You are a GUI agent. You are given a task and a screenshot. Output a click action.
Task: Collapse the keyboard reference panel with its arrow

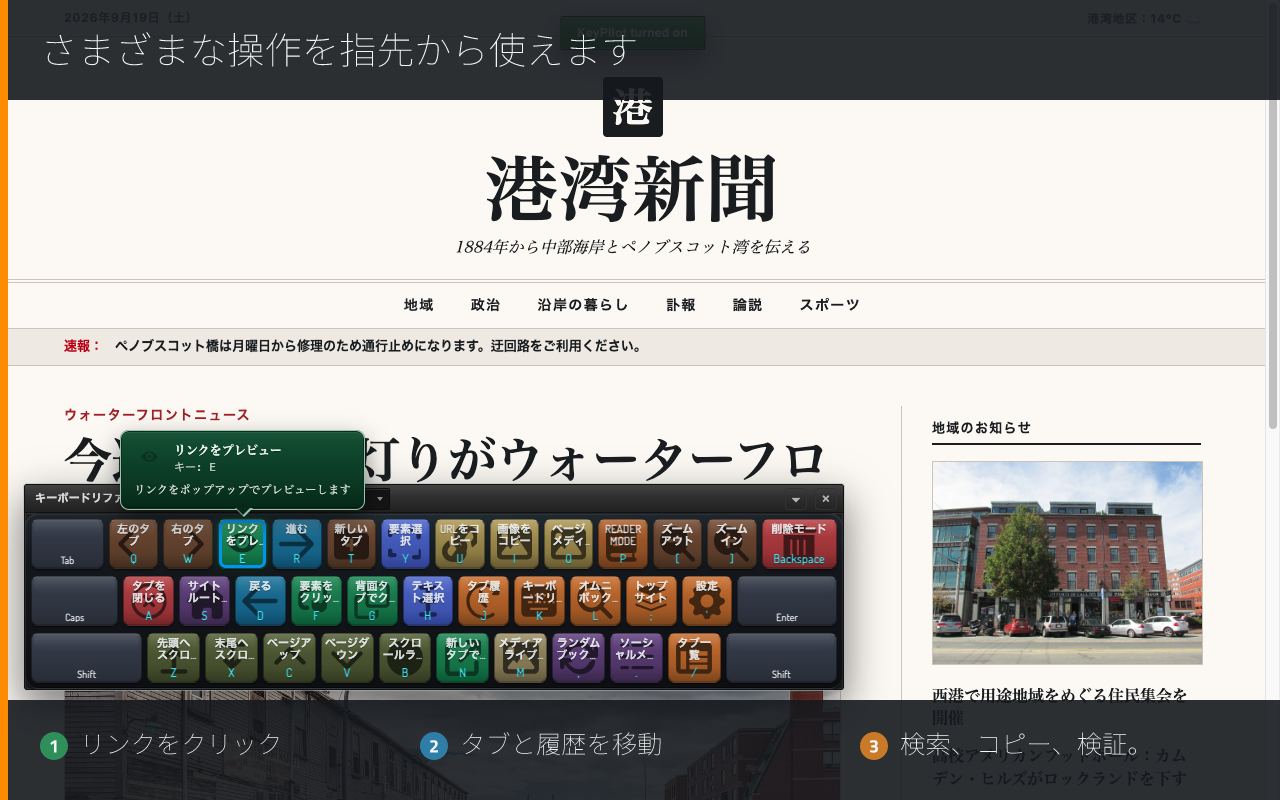tap(796, 498)
